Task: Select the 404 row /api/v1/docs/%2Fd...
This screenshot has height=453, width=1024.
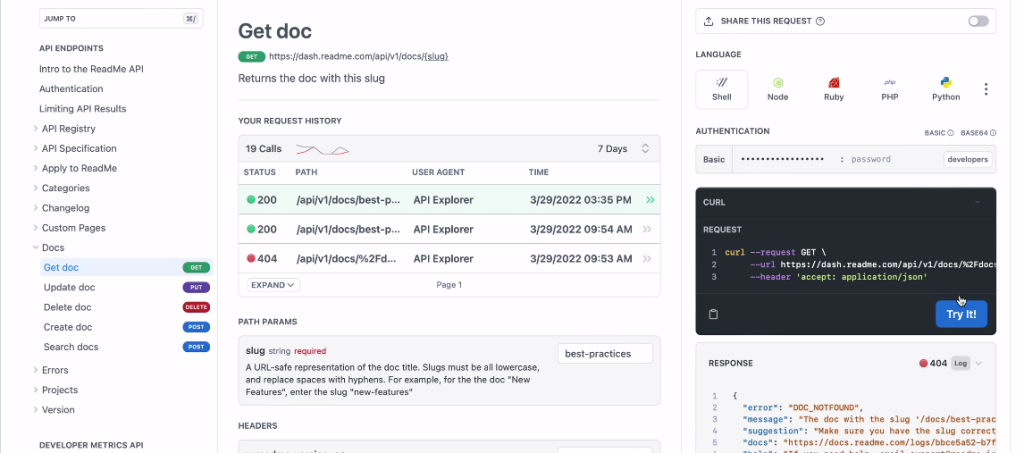Action: pos(449,259)
